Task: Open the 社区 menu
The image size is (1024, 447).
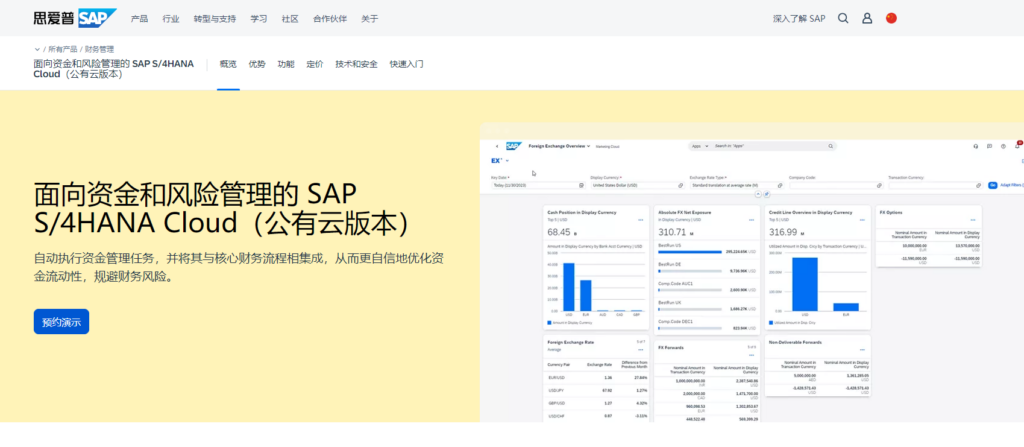Action: click(290, 18)
